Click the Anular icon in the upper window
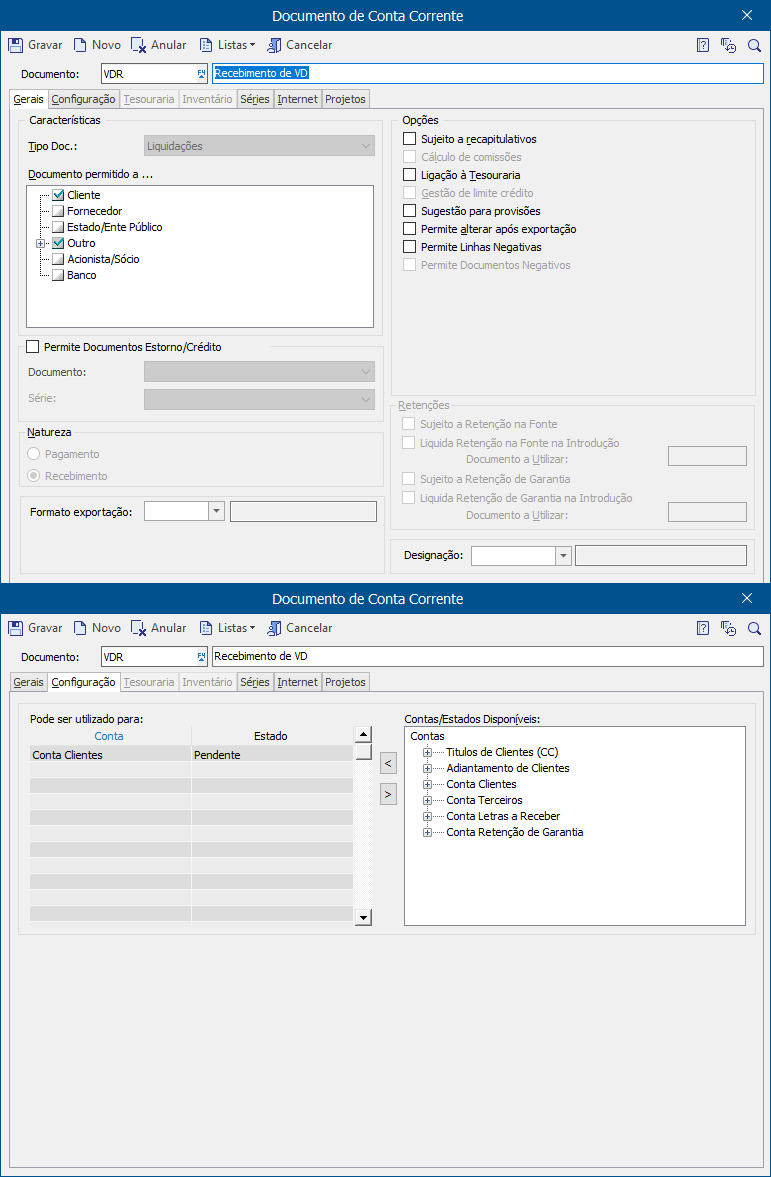 pos(139,45)
